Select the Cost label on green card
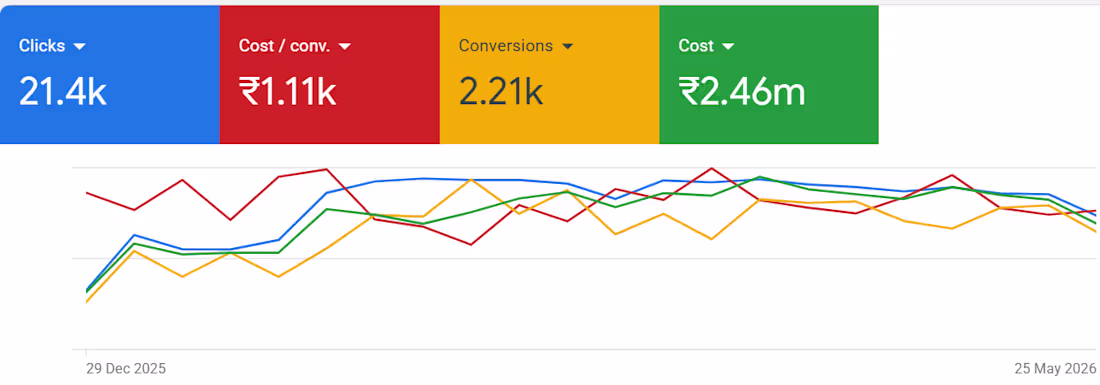 (696, 46)
